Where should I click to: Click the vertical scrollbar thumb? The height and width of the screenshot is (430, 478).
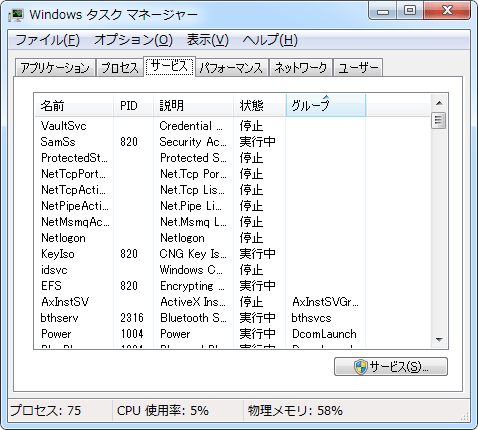click(439, 120)
